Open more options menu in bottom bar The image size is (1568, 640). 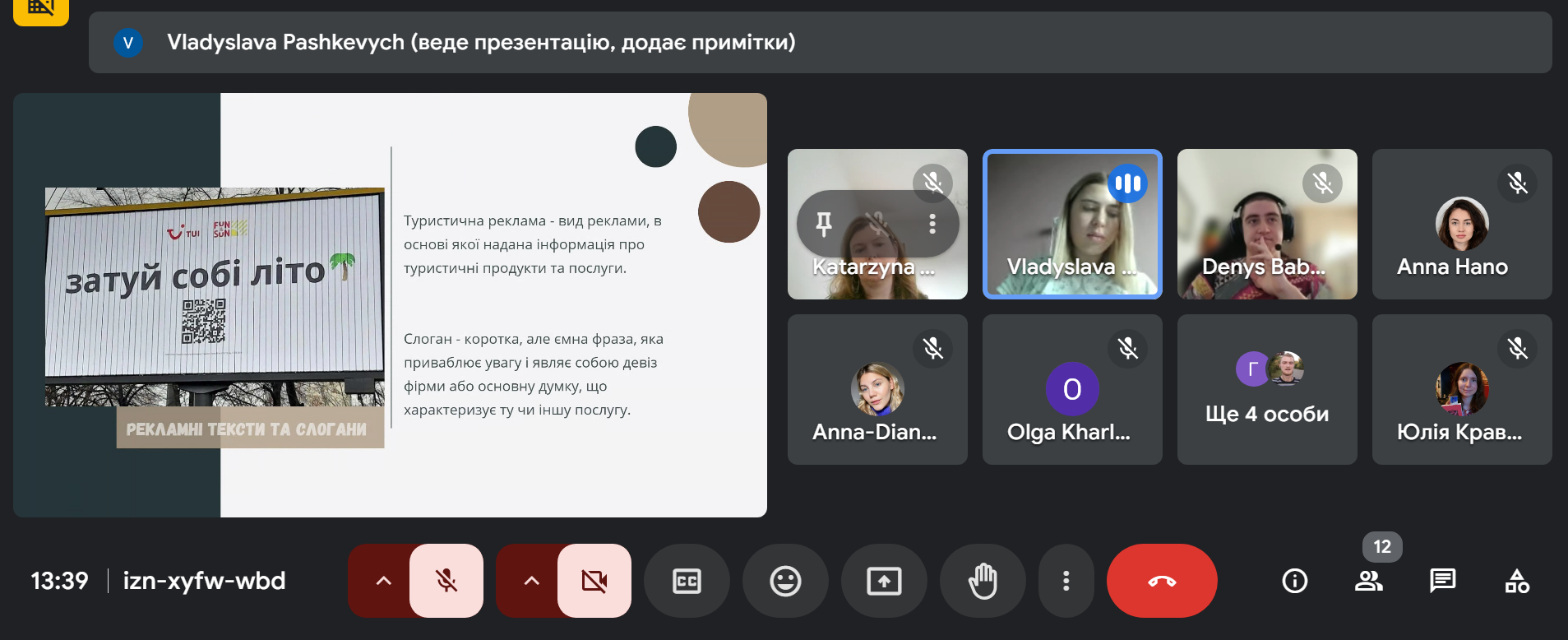pos(1066,581)
